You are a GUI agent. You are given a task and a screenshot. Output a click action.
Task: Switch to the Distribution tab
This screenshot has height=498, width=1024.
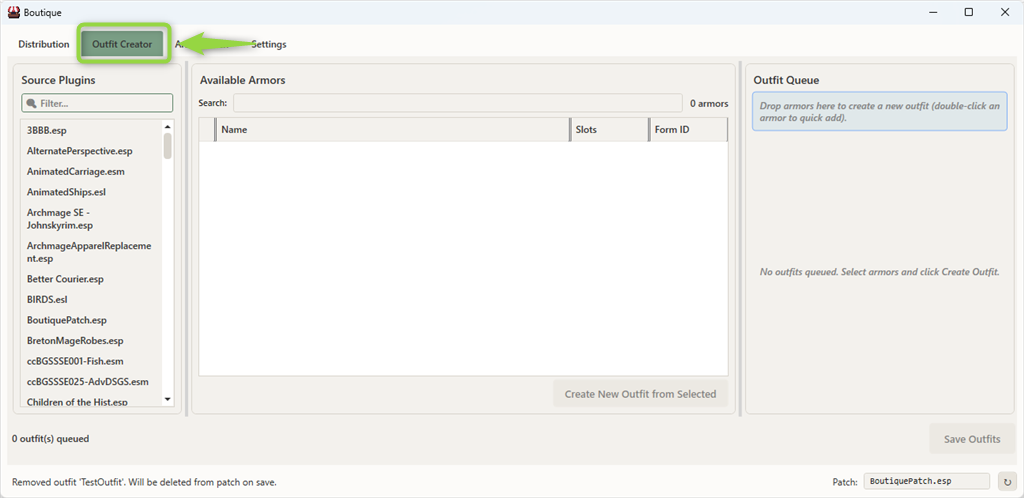44,44
